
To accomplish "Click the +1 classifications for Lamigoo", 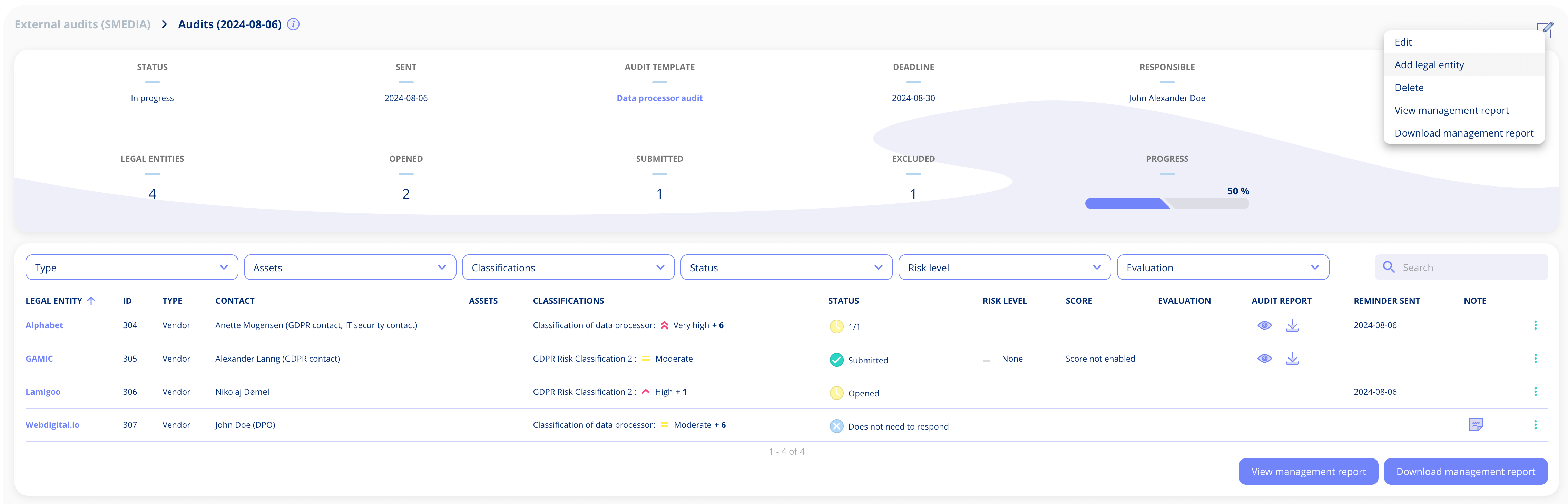I will 681,392.
